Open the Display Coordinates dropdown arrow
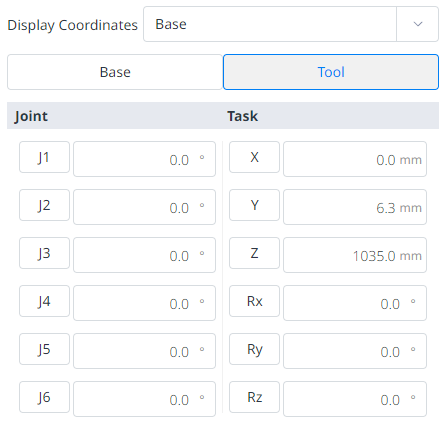 point(418,24)
